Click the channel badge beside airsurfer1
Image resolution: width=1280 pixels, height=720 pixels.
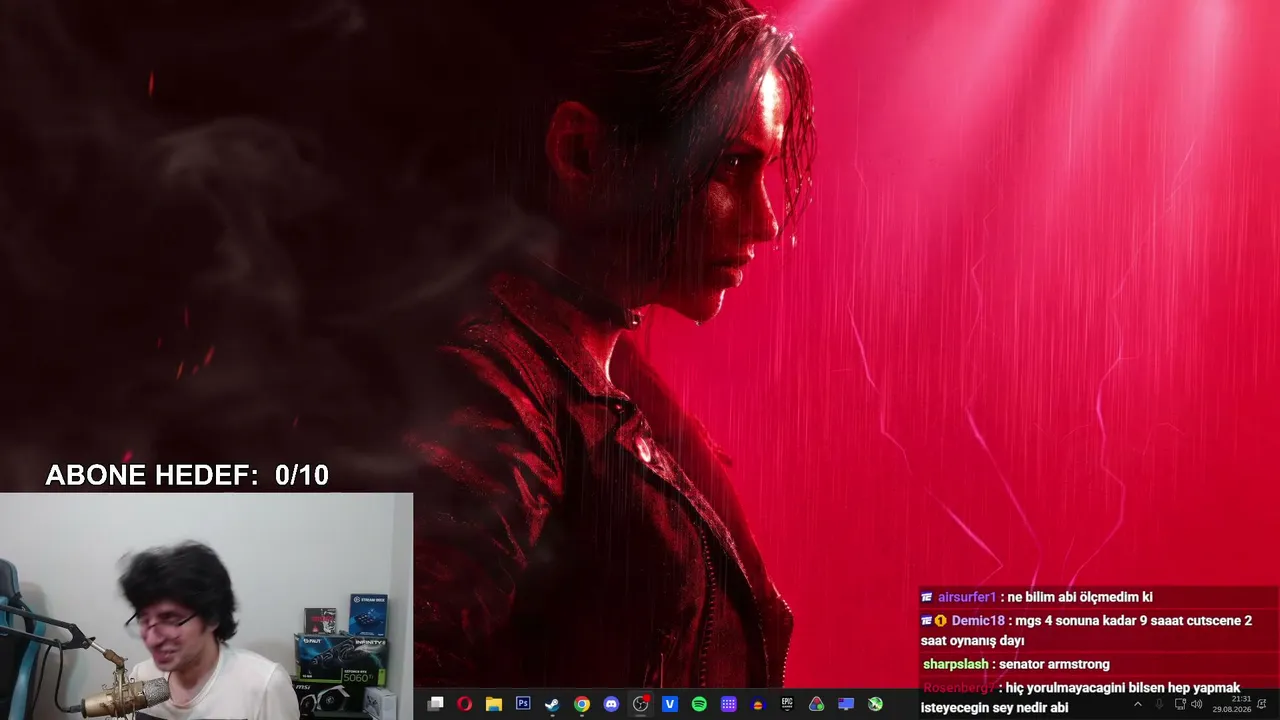point(927,597)
